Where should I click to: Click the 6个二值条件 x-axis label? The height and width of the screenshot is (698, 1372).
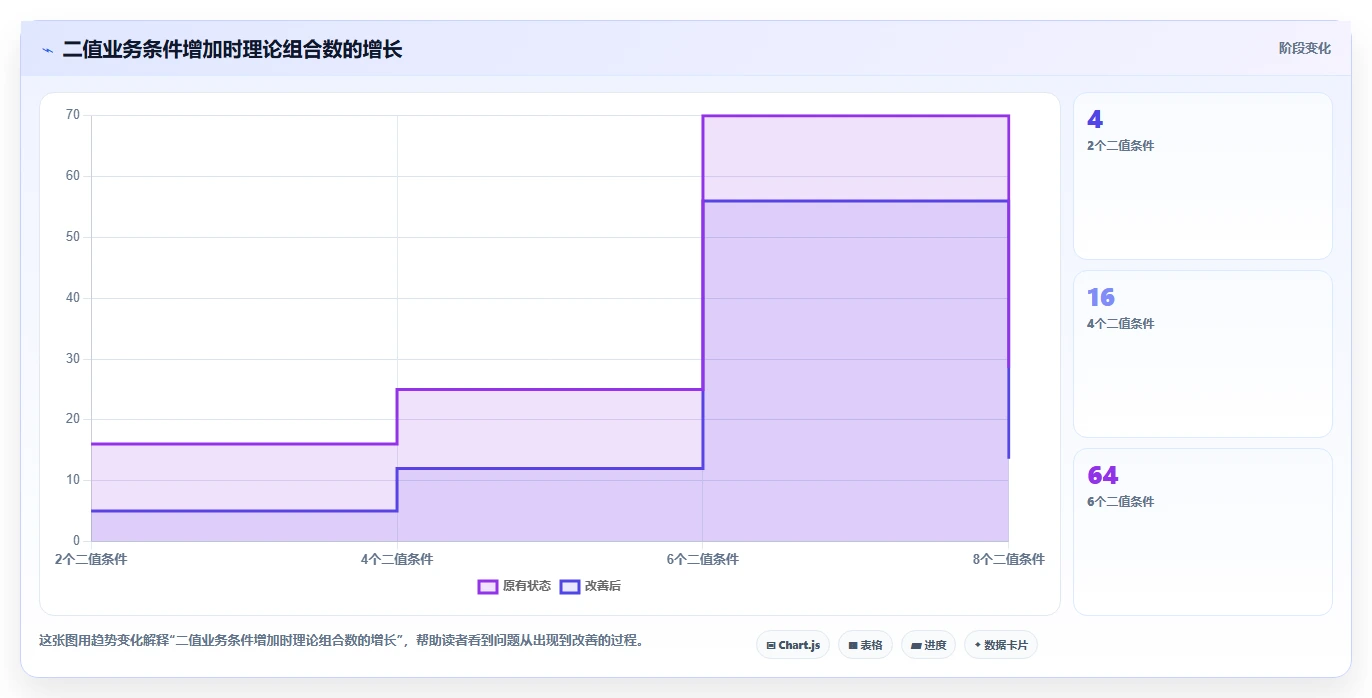tap(703, 559)
